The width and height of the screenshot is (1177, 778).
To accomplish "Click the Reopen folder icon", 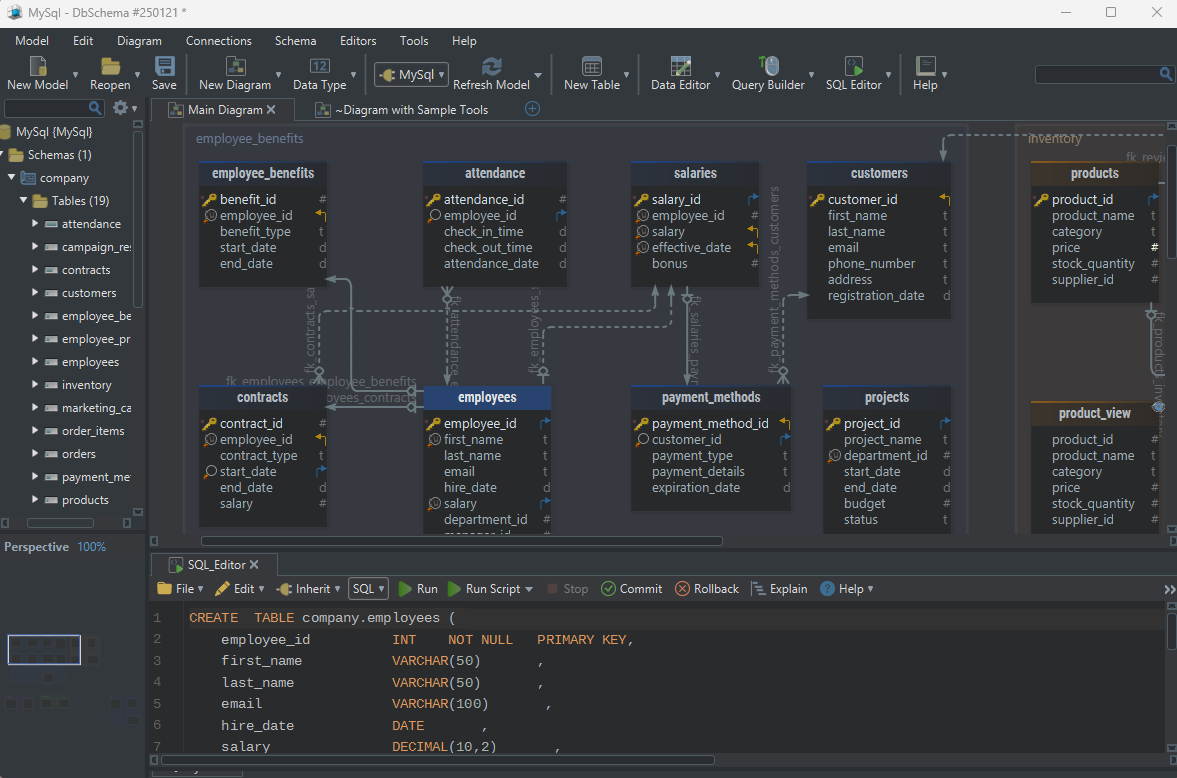I will point(110,66).
